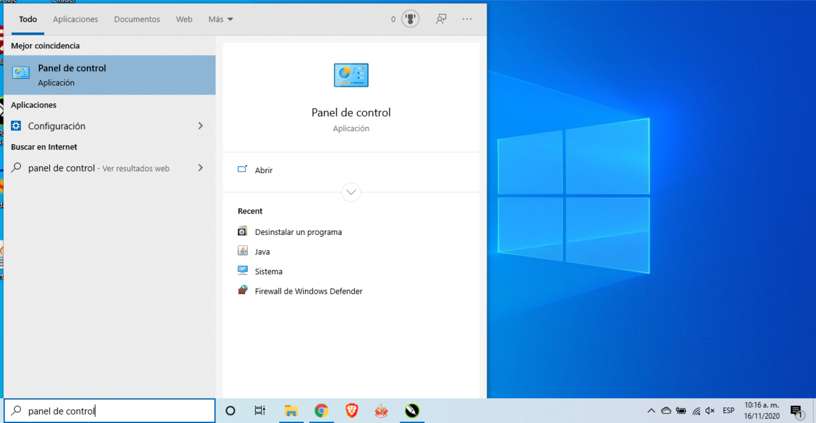Open Firewall de Windows Defender recent item

(308, 291)
